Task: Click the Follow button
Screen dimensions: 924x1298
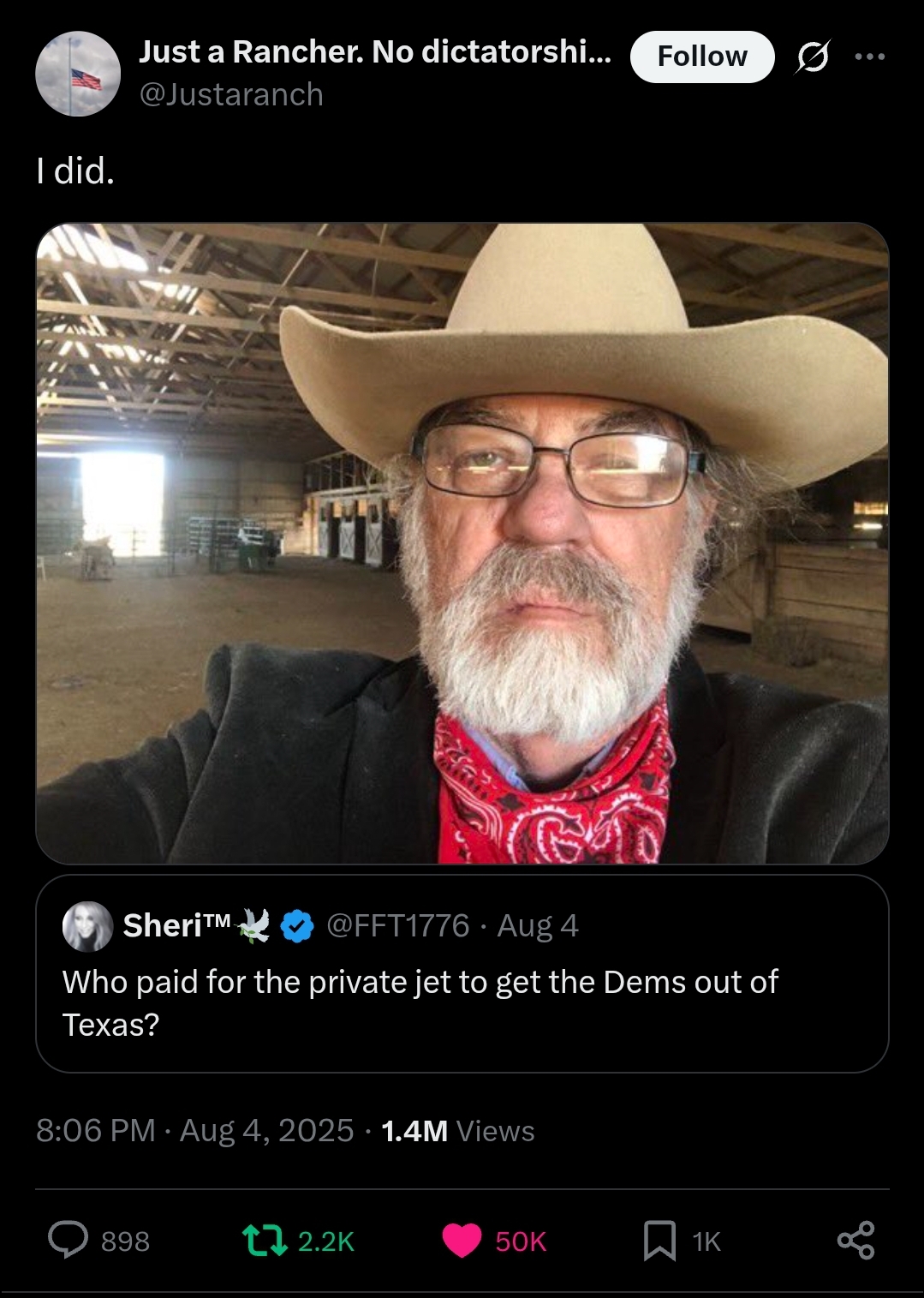Action: point(702,57)
